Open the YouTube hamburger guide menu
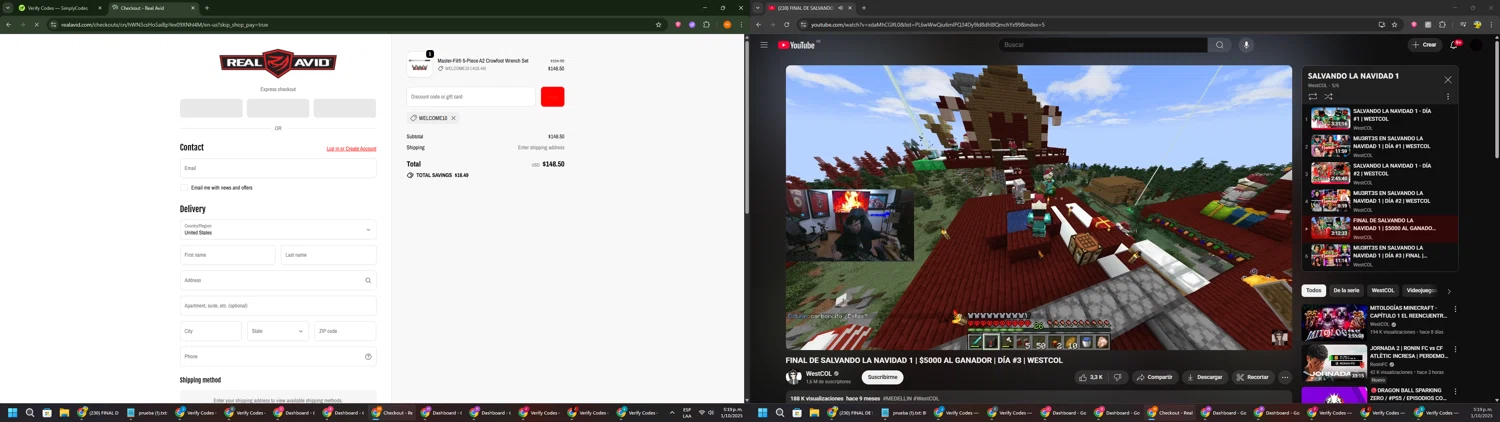The height and width of the screenshot is (422, 1500). coord(764,45)
